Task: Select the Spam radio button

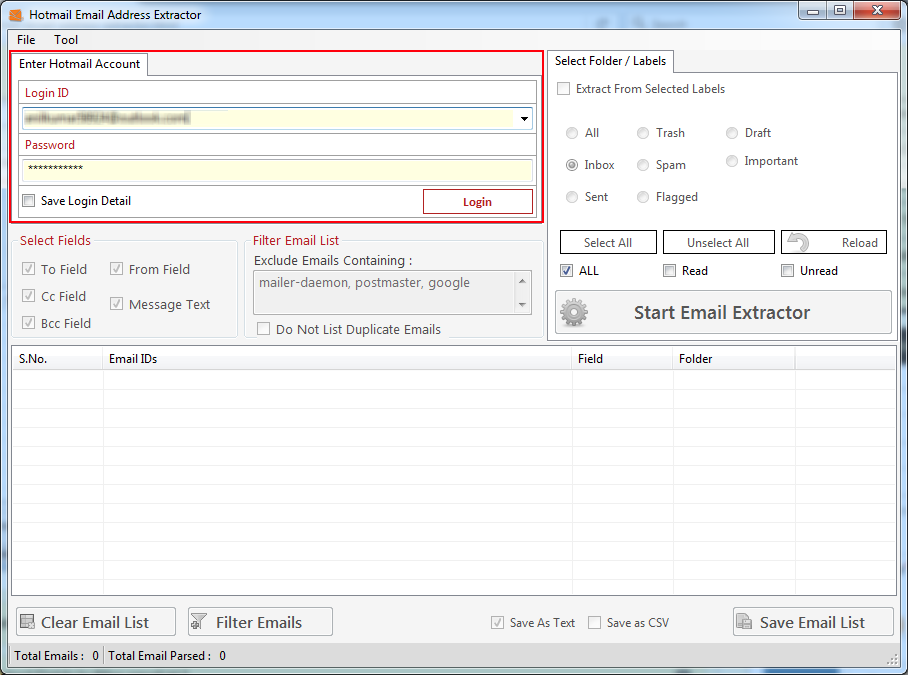Action: click(x=643, y=165)
